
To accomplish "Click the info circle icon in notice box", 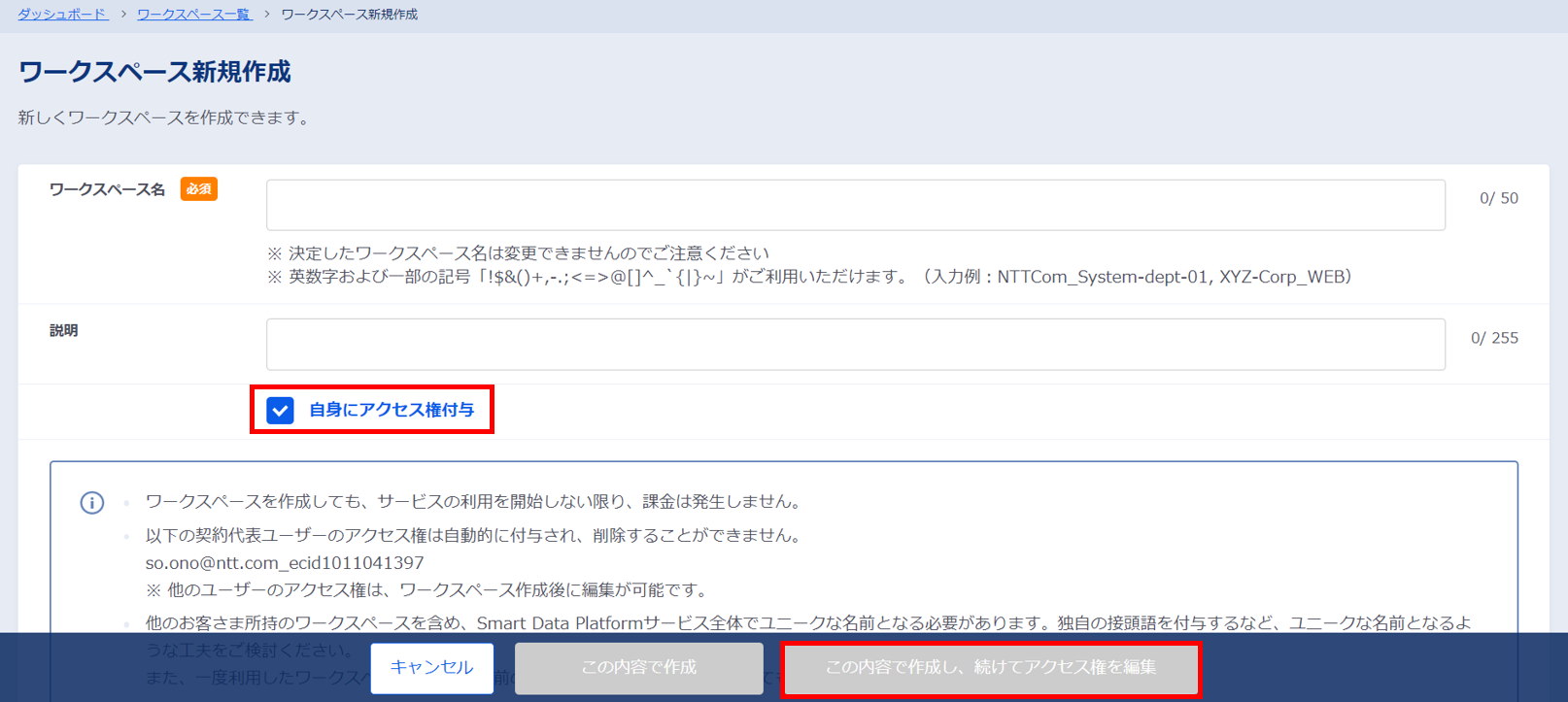I will tap(92, 503).
